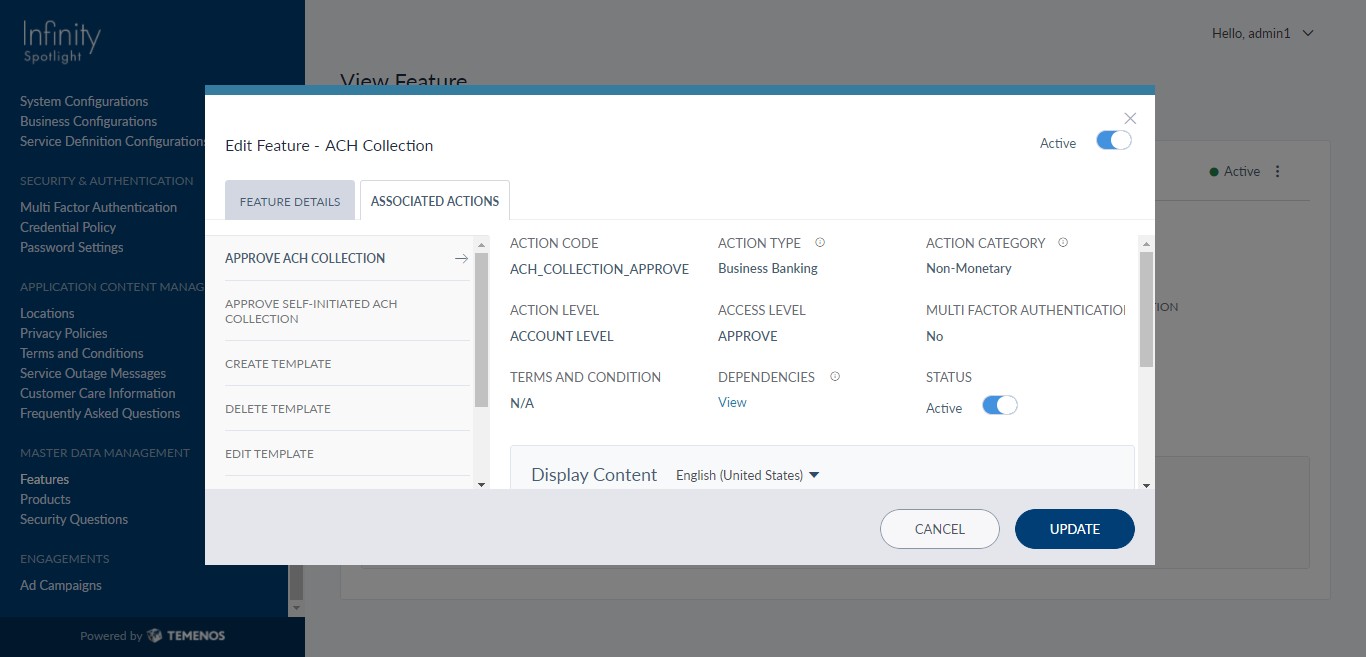Viewport: 1366px width, 657px height.
Task: Select Create Template in the actions list
Action: pyautogui.click(x=278, y=364)
